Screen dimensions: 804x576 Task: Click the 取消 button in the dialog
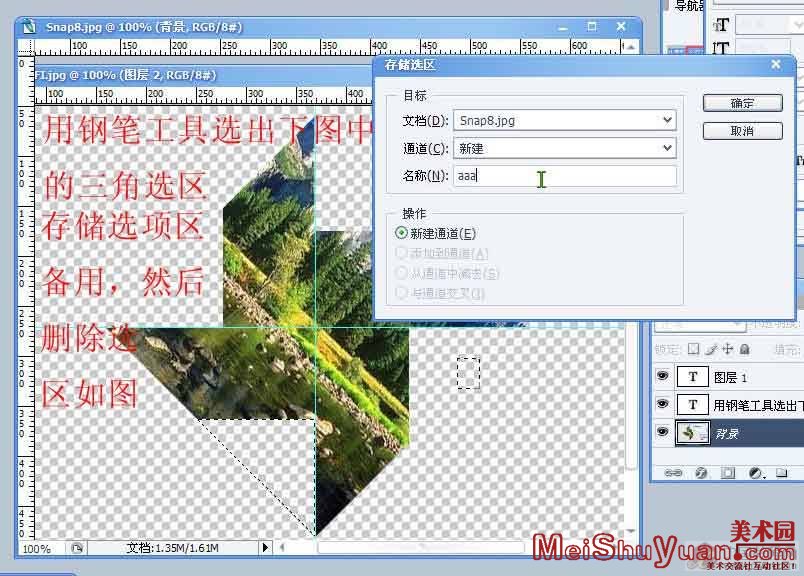(742, 131)
